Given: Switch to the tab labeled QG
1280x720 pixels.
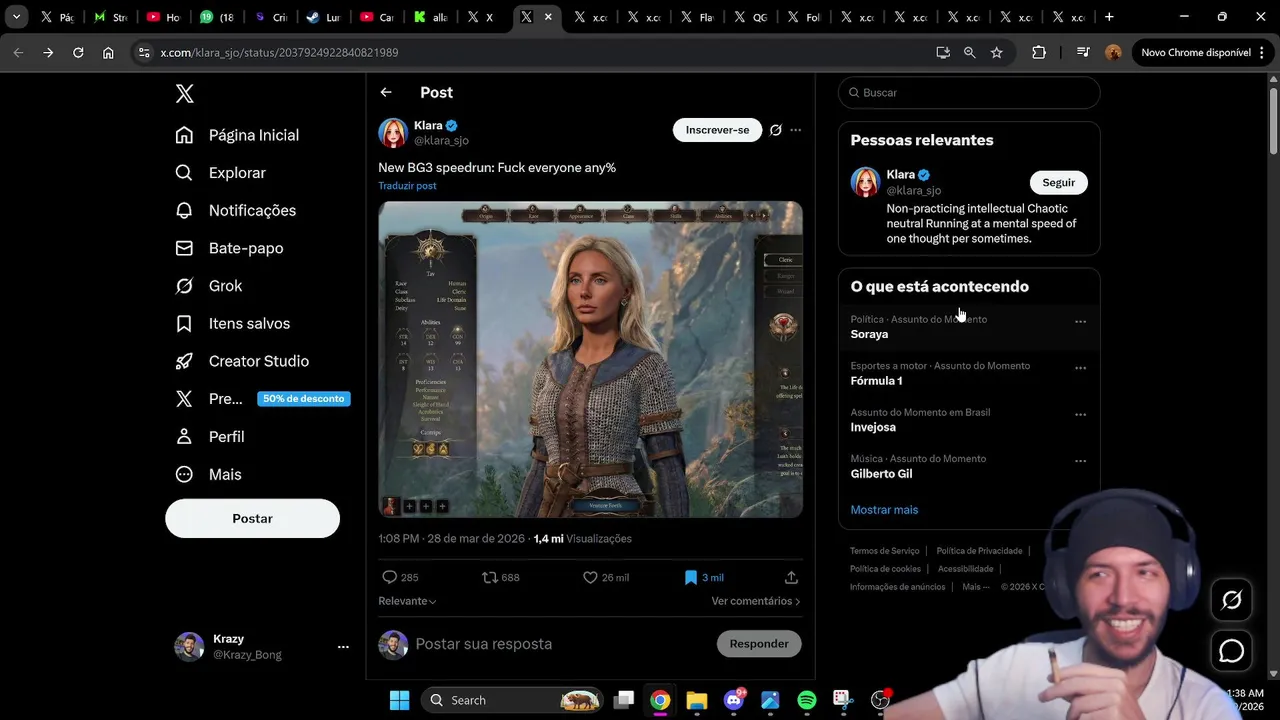Looking at the screenshot, I should tap(750, 17).
